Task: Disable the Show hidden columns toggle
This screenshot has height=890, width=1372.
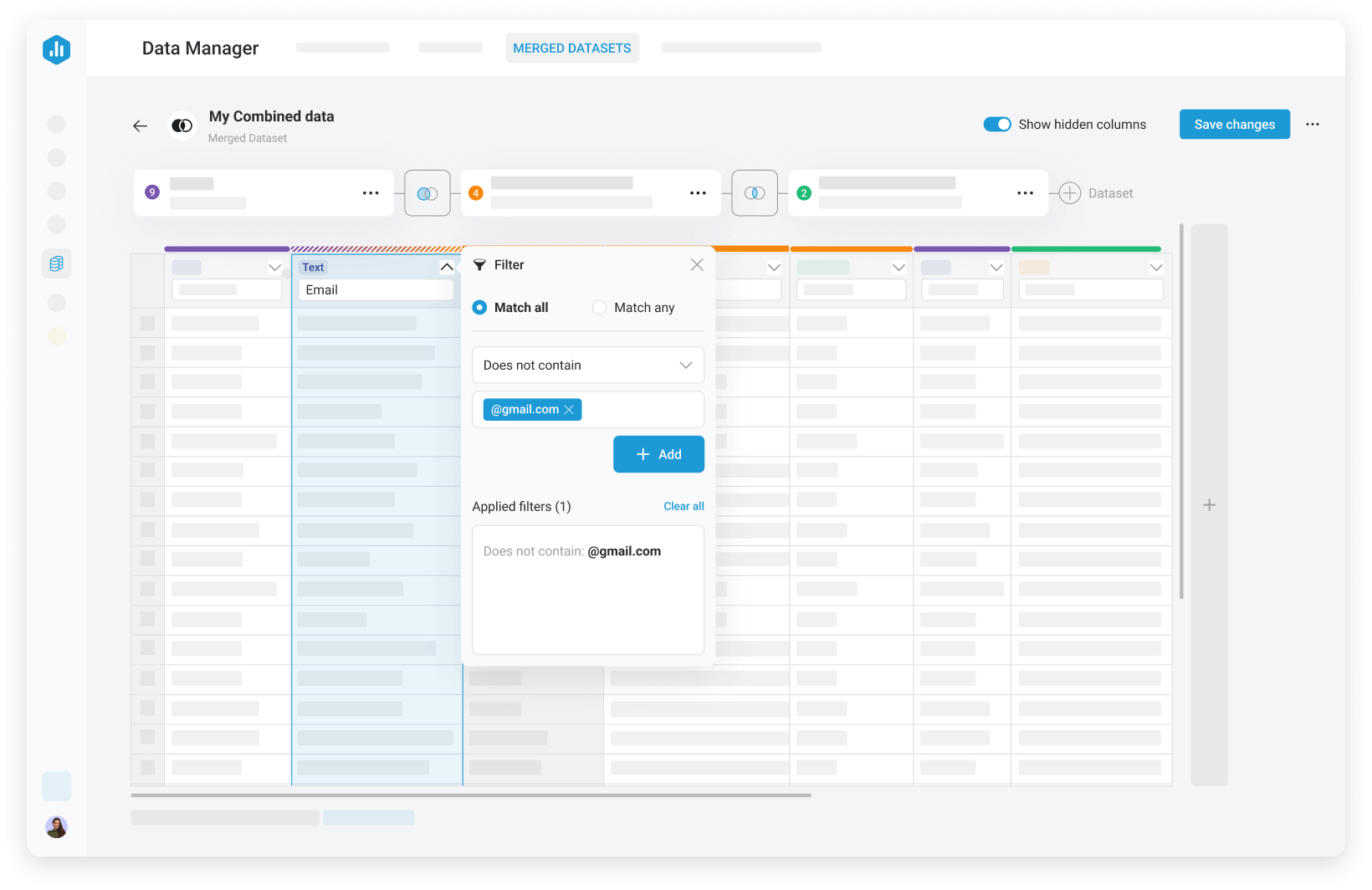Action: coord(997,124)
